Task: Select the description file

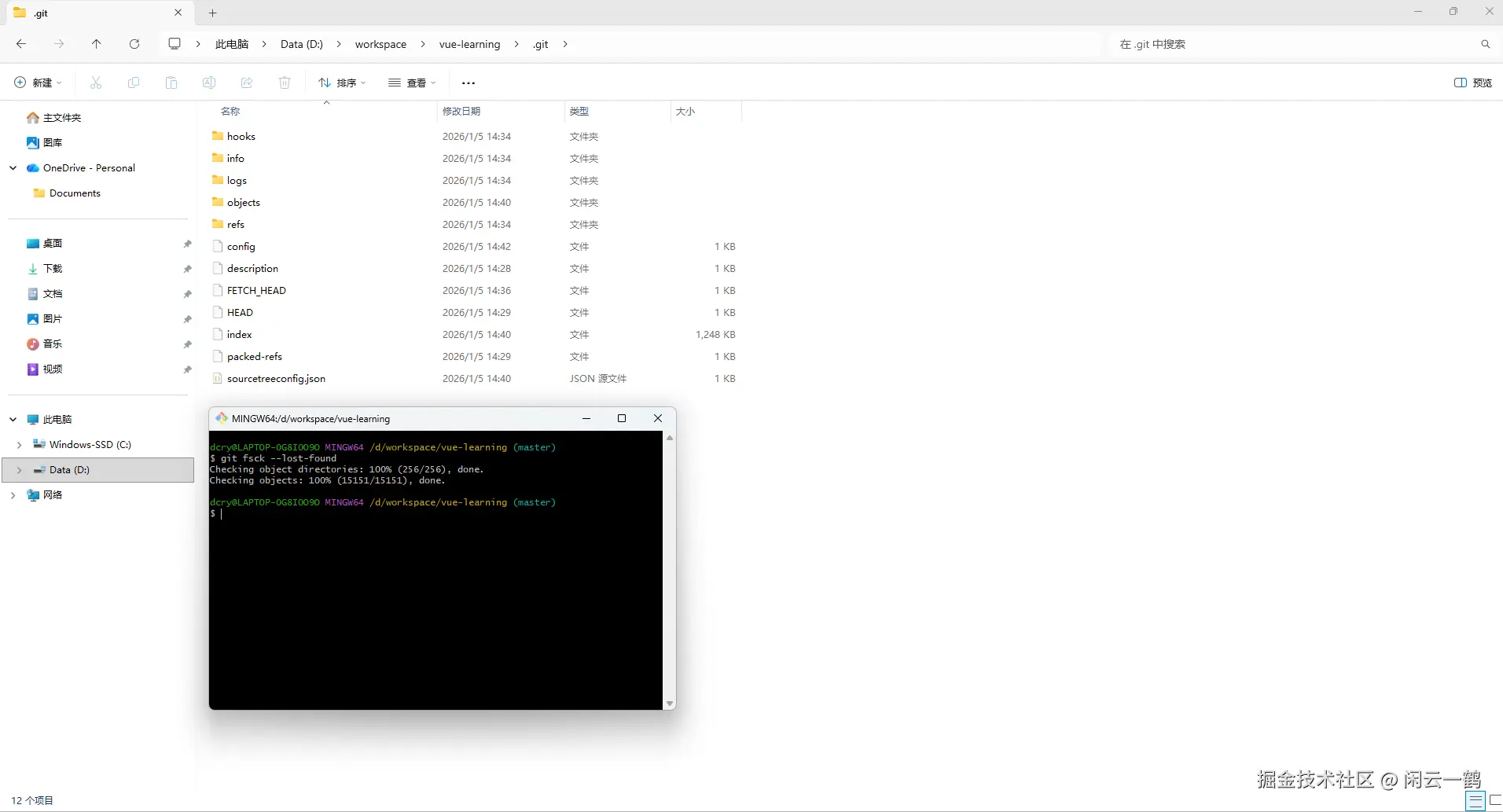Action: click(476, 268)
